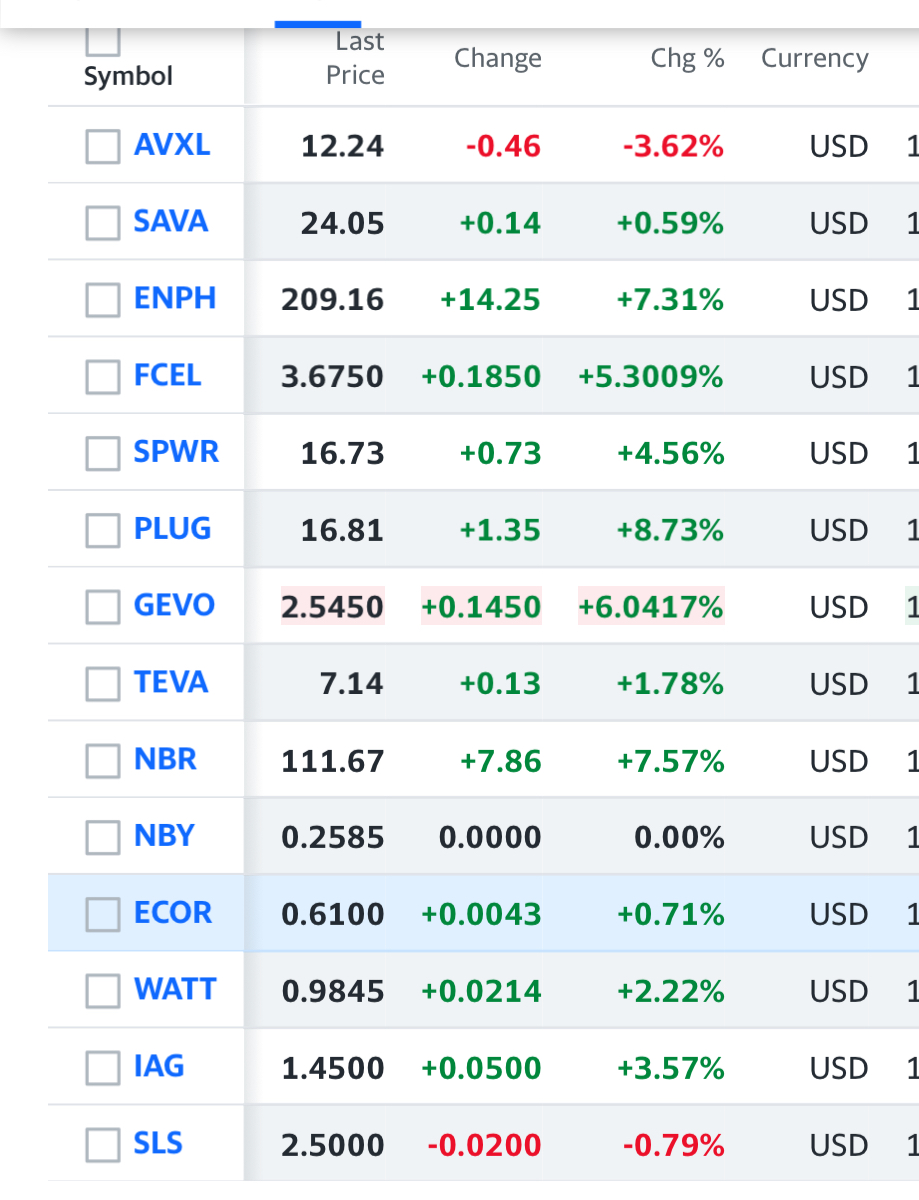
Task: Check the SLS row checkbox
Action: [102, 1145]
